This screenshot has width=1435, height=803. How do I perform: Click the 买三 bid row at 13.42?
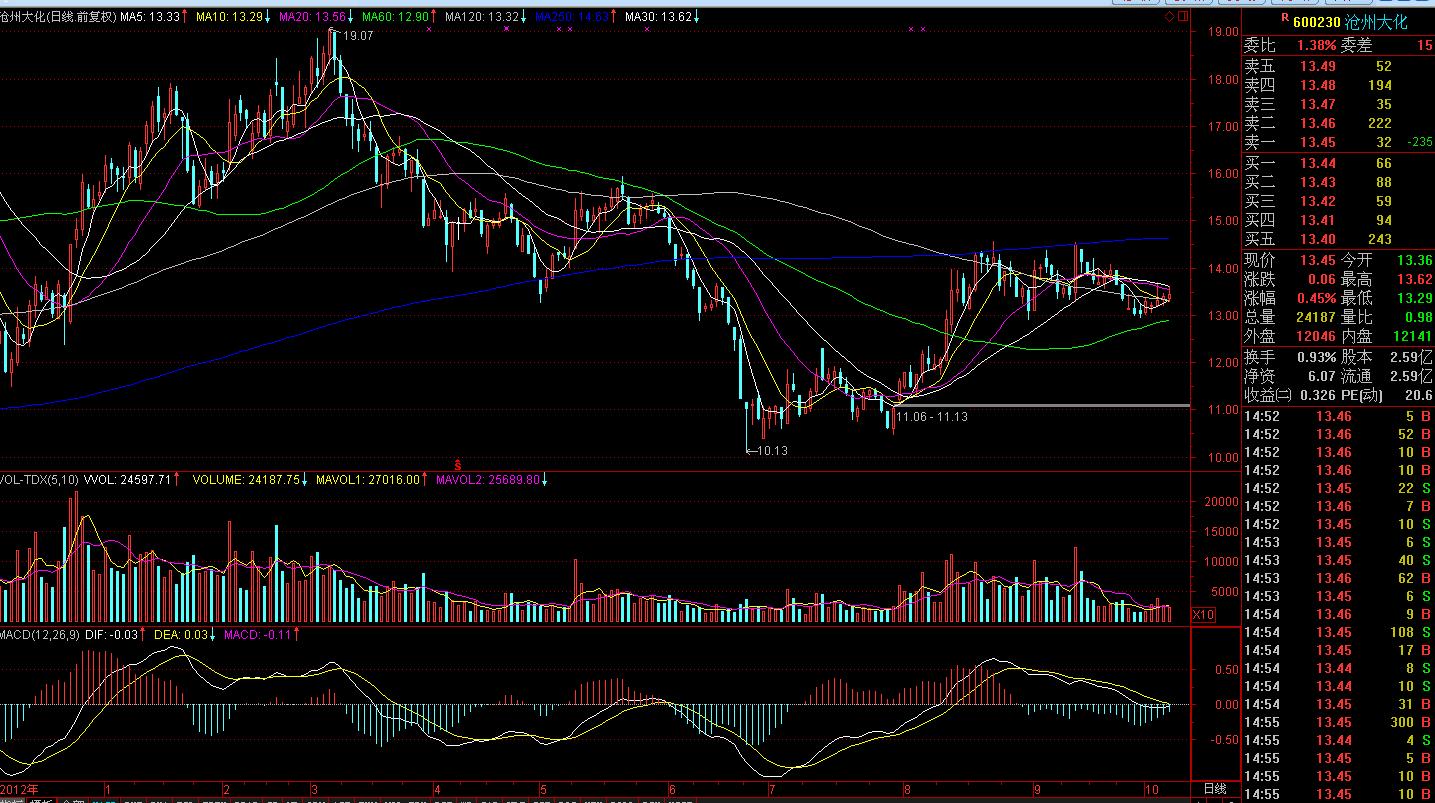click(1338, 201)
